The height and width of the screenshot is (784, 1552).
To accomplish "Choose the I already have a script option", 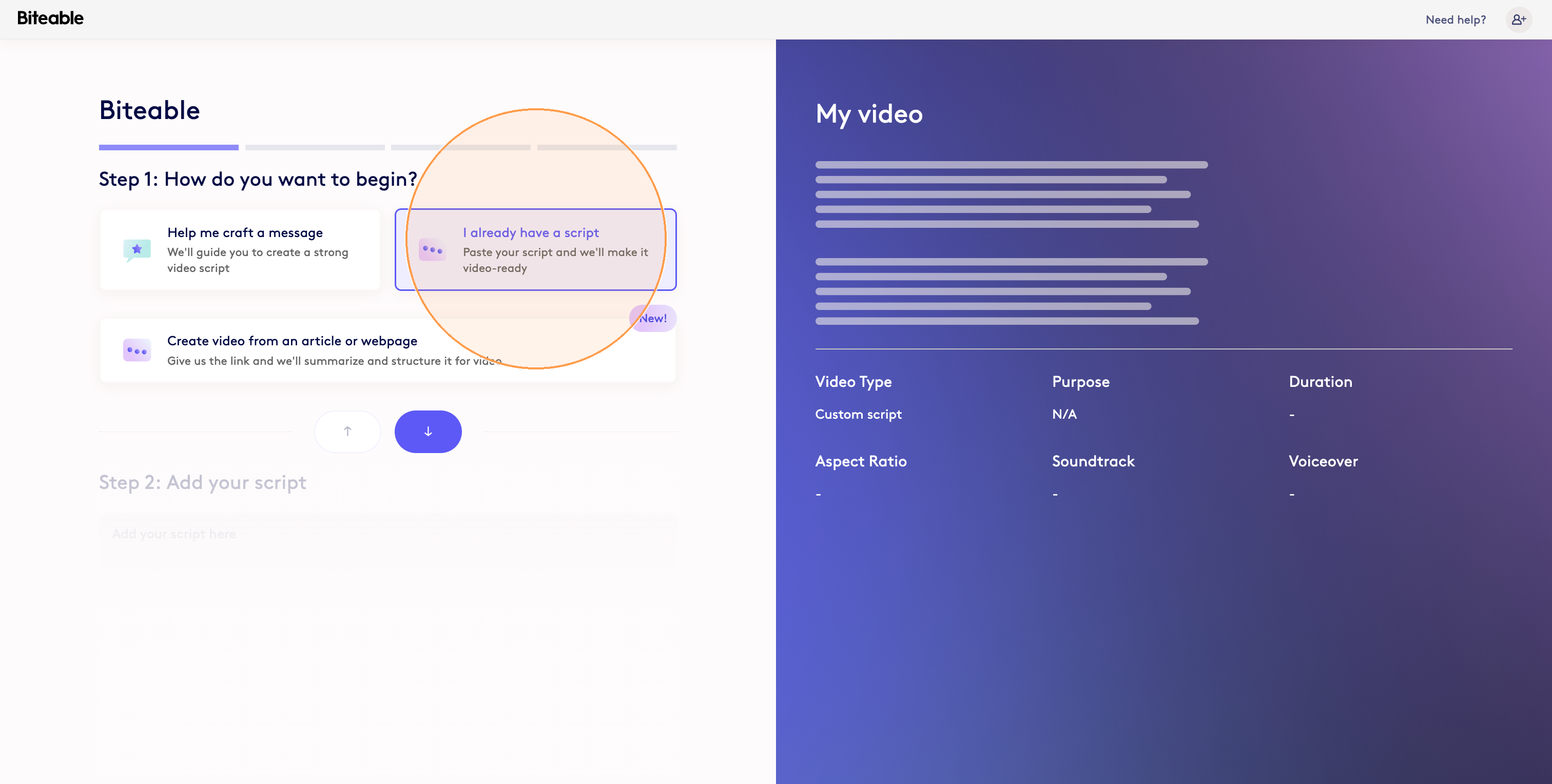I will (536, 249).
